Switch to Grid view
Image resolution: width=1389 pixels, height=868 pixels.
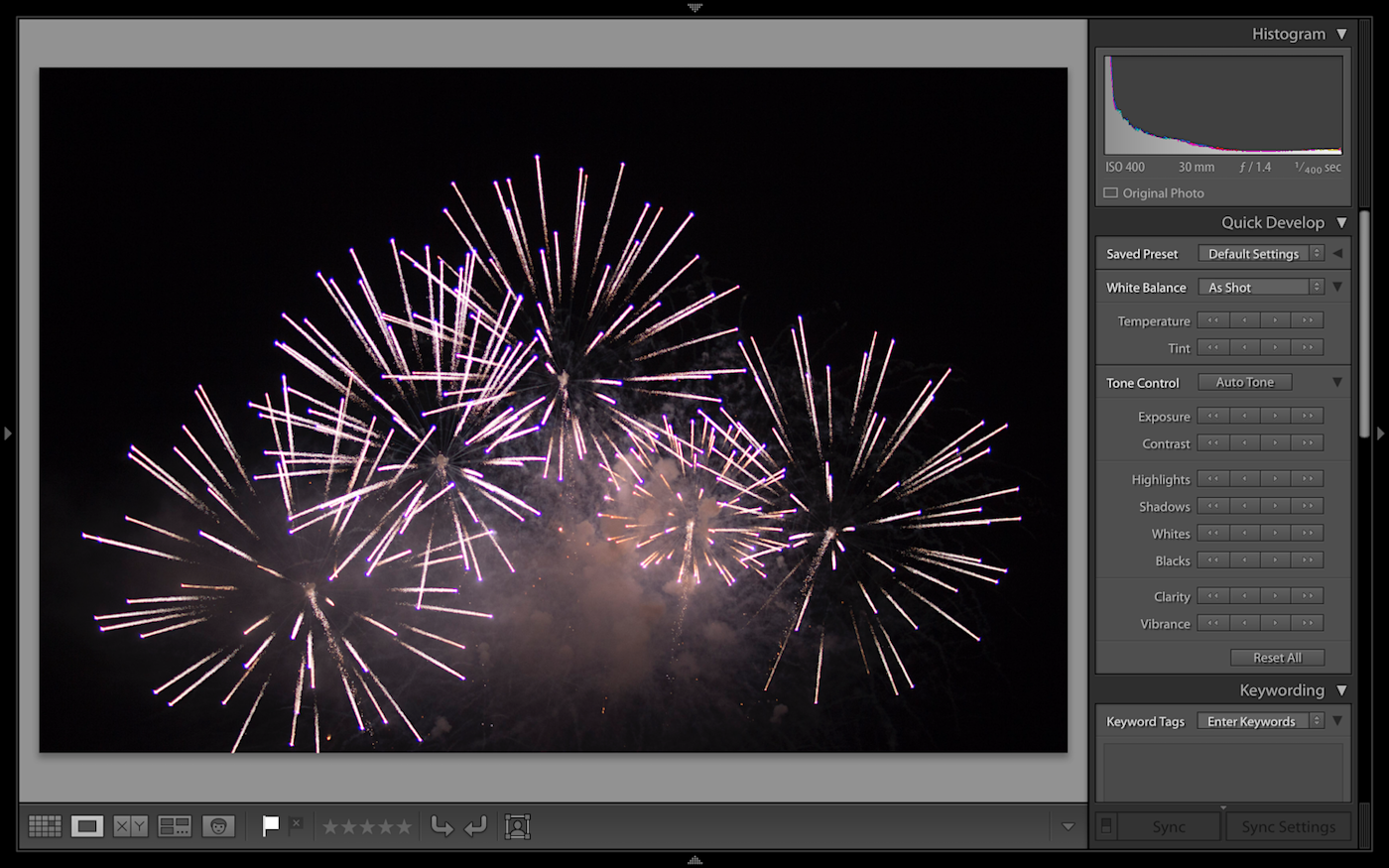[45, 825]
